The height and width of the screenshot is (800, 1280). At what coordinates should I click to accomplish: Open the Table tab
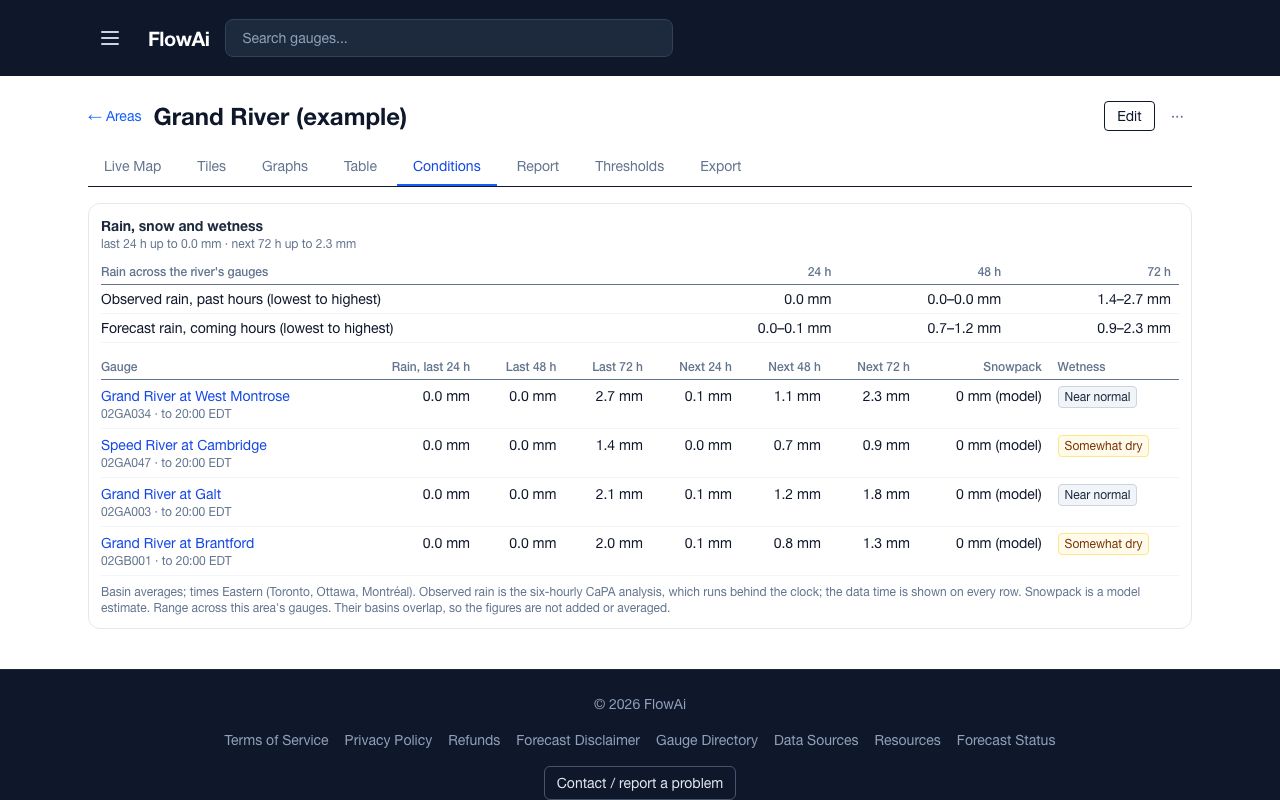click(x=360, y=166)
